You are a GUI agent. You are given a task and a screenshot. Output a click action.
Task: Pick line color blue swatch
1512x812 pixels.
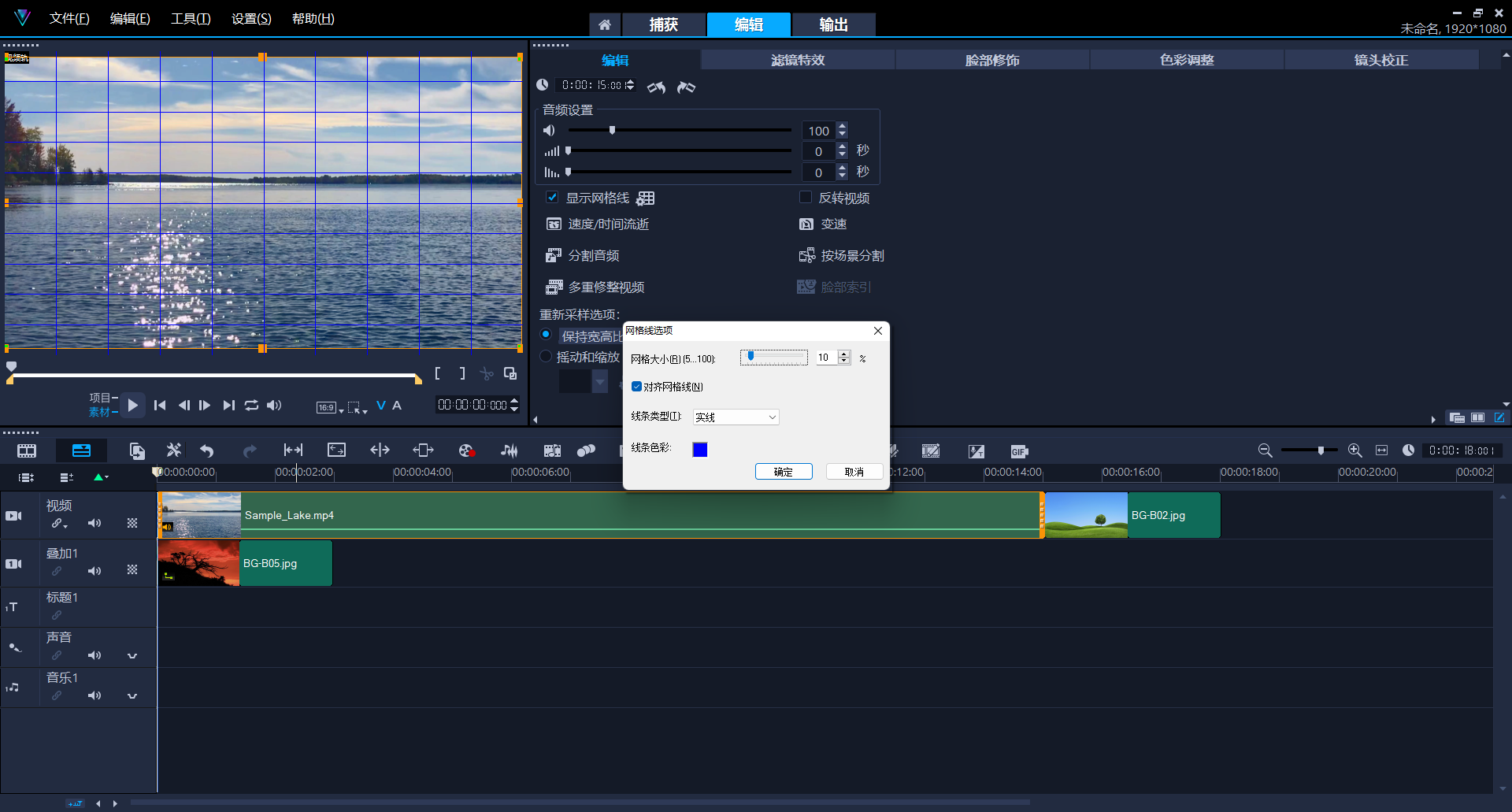tap(700, 450)
